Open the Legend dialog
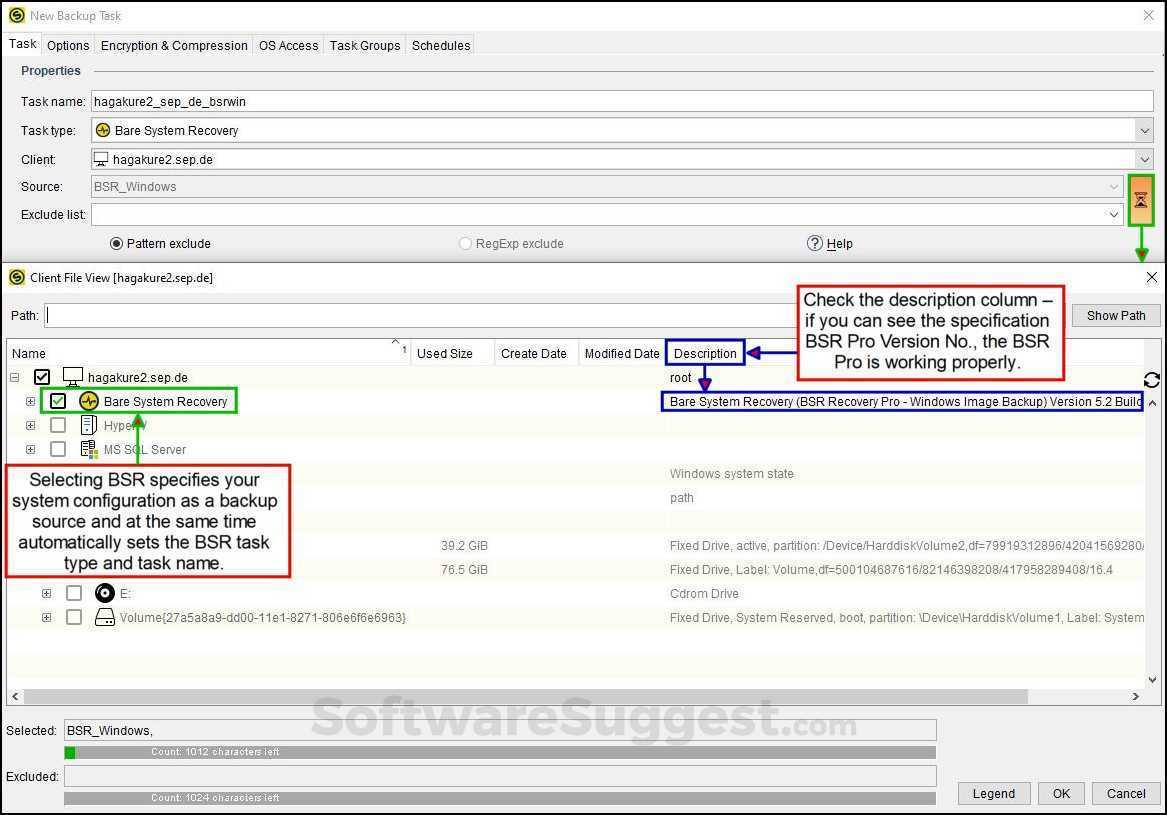Image resolution: width=1167 pixels, height=815 pixels. tap(993, 793)
